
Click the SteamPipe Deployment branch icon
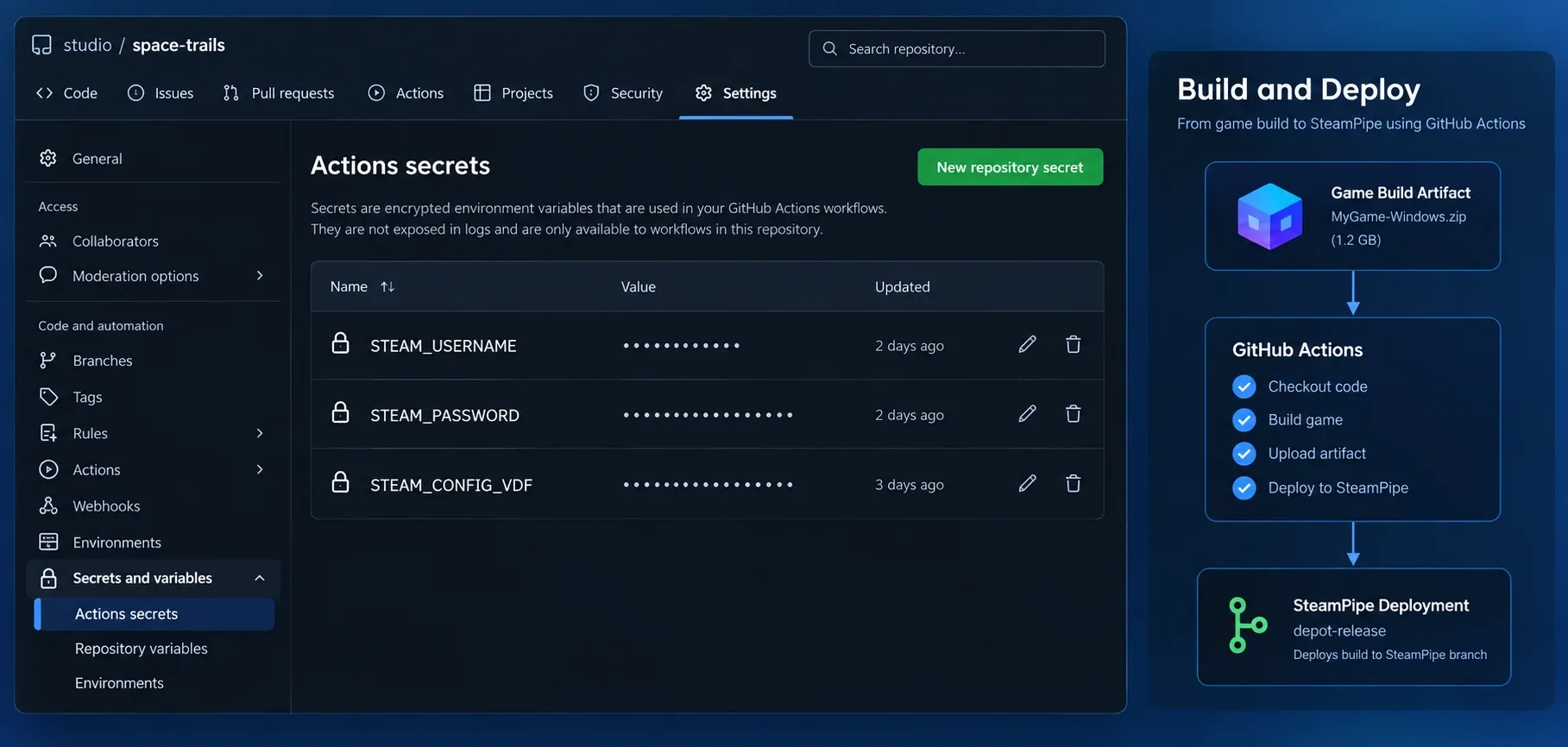pyautogui.click(x=1247, y=625)
